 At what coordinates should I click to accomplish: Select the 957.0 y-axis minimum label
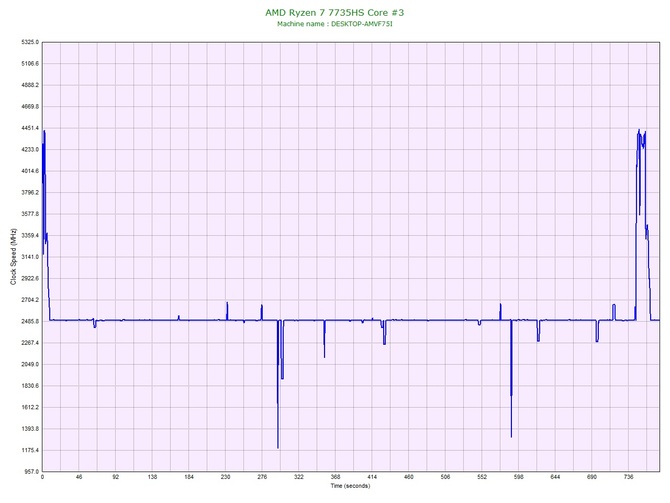tap(32, 472)
